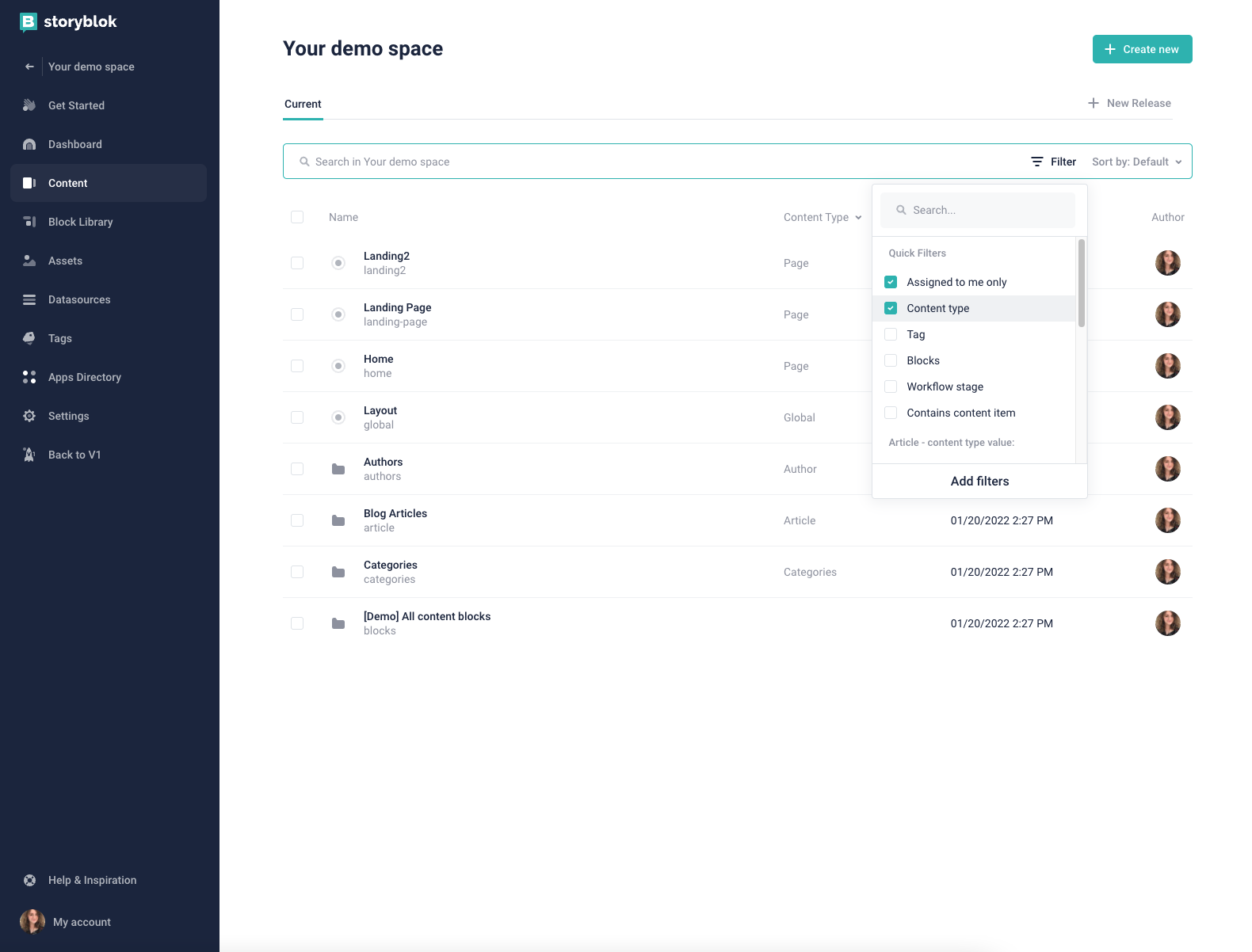
Task: Select the Layout row checkbox
Action: pos(297,417)
